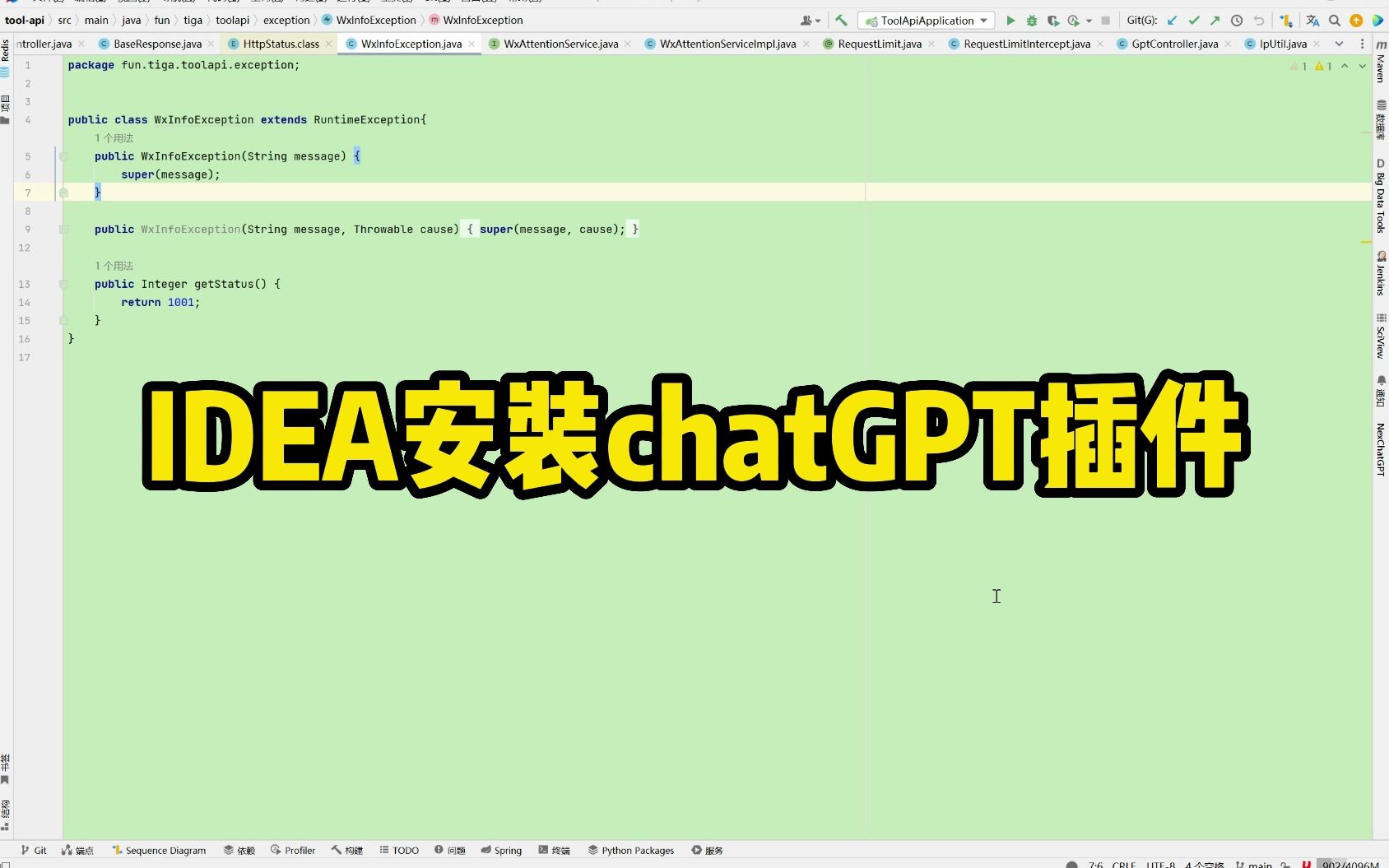The image size is (1389, 868).
Task: Open the user account dropdown in toolbar
Action: pos(811,21)
